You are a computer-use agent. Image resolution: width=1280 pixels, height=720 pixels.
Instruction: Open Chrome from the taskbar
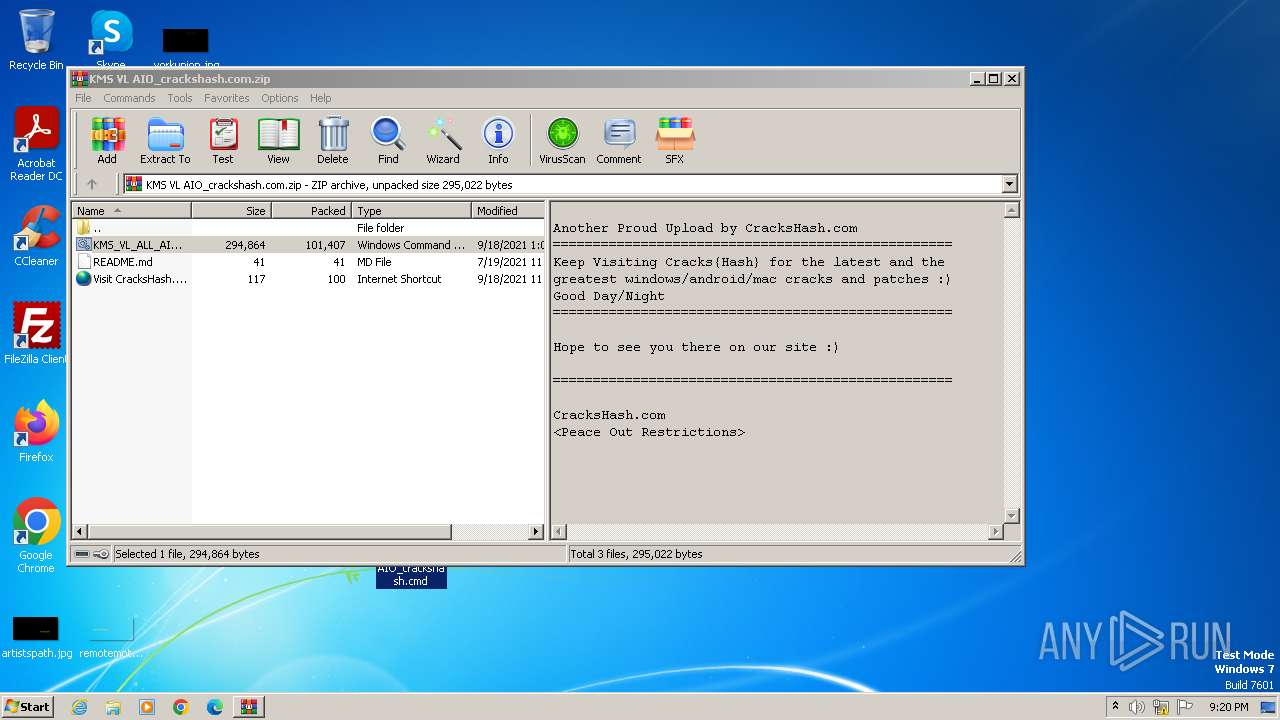coord(181,707)
